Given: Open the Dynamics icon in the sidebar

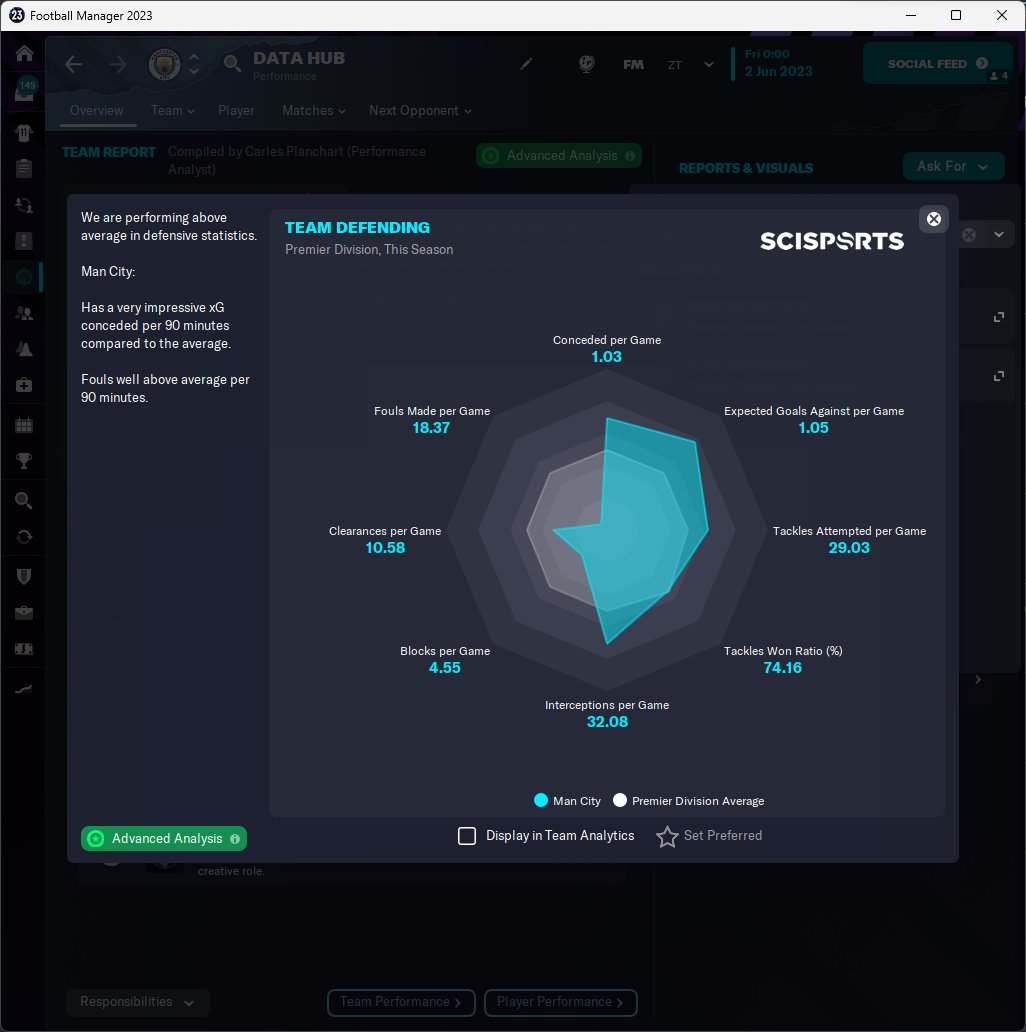Looking at the screenshot, I should (24, 205).
